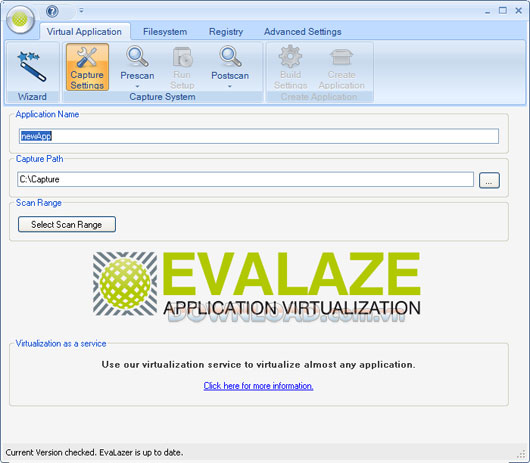Open Capture Settings tools icon
Screen dimensions: 530x463
pos(87,67)
